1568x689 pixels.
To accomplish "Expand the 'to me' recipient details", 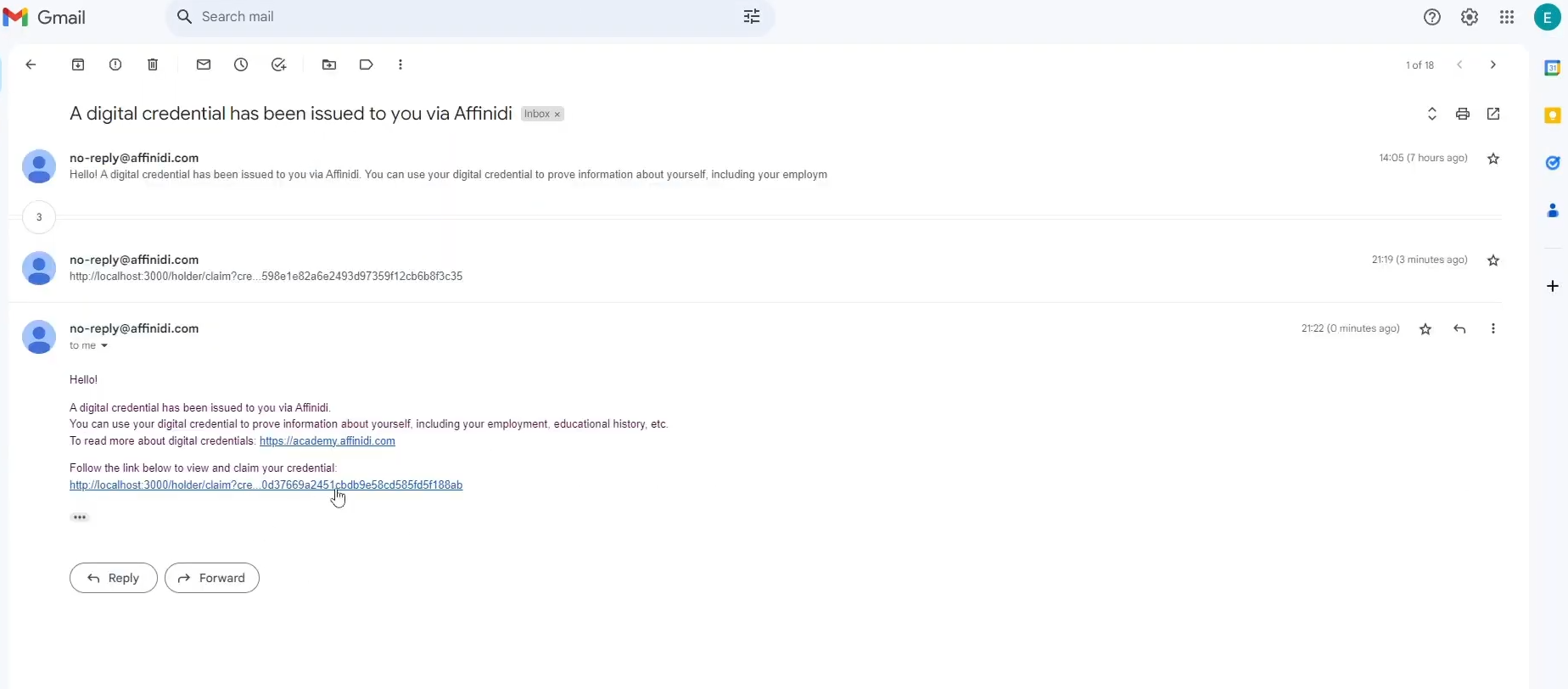I will click(104, 346).
